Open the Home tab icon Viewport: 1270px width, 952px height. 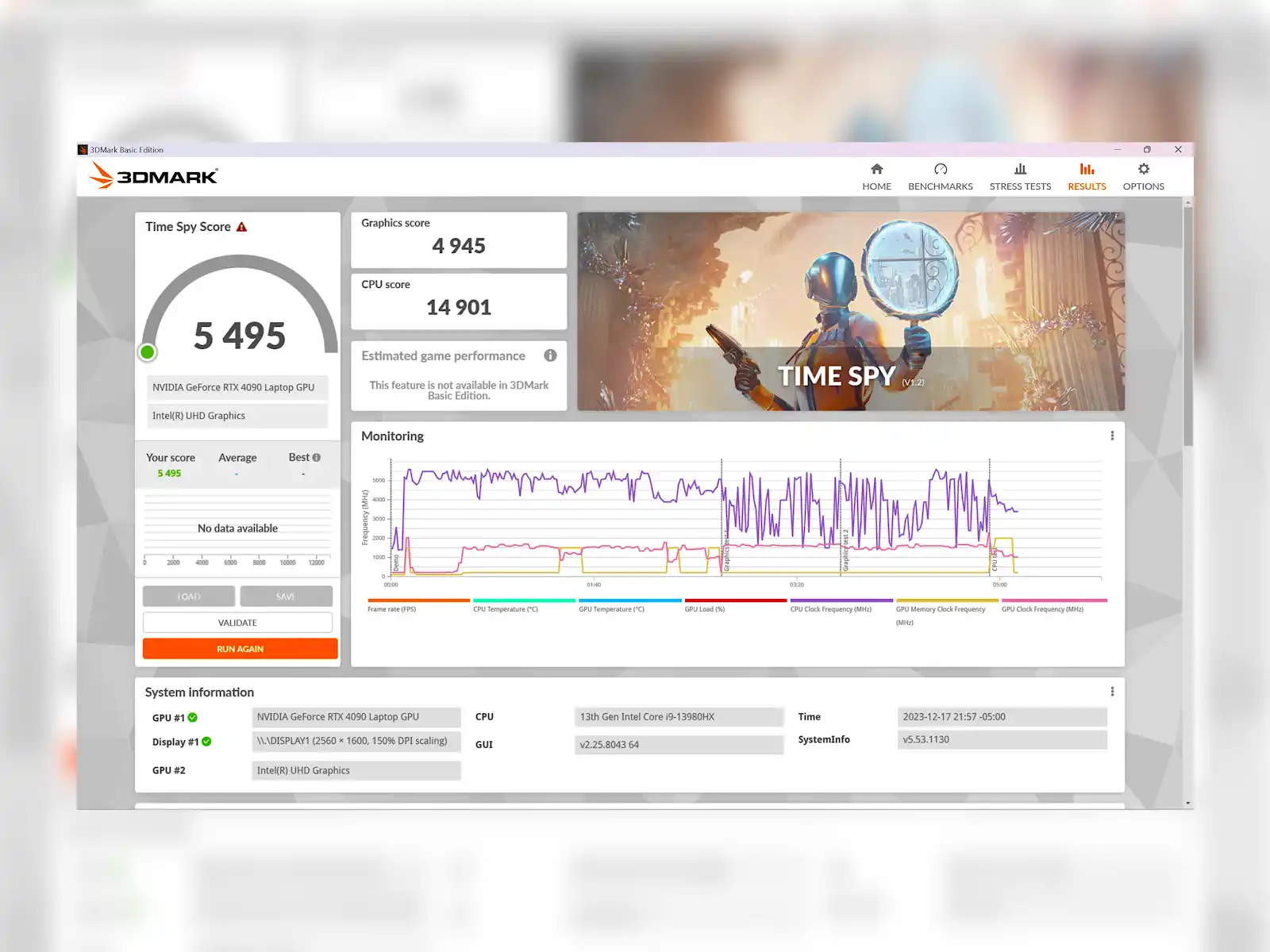876,169
